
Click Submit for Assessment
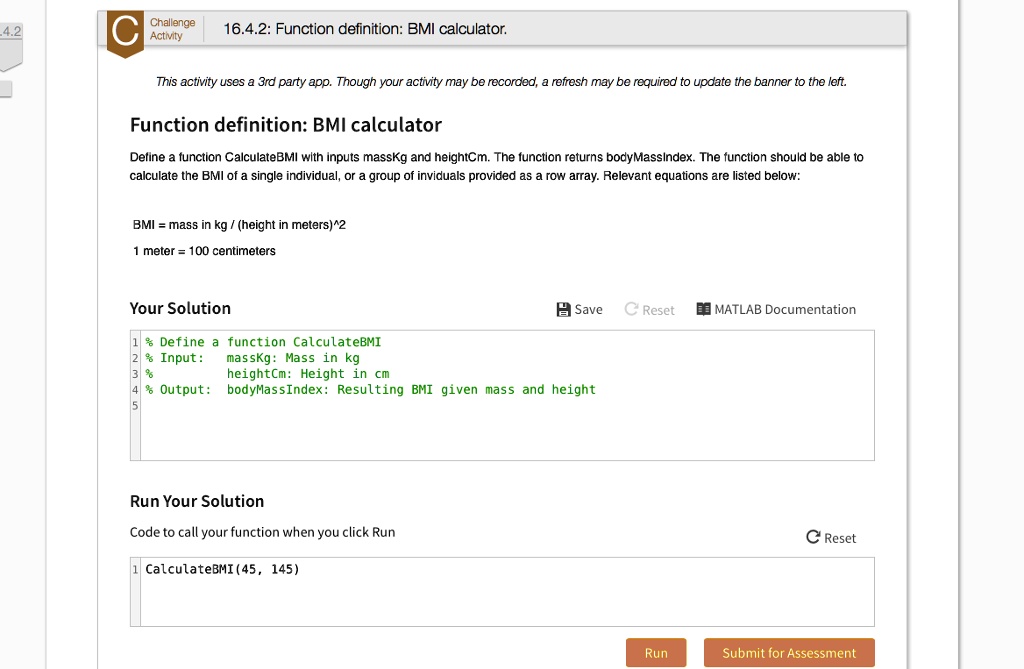point(789,652)
